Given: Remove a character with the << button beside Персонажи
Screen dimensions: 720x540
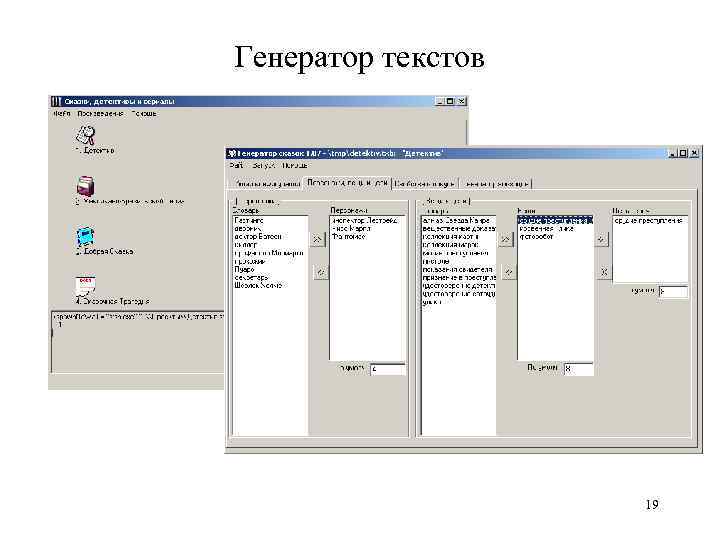Looking at the screenshot, I should pos(321,272).
